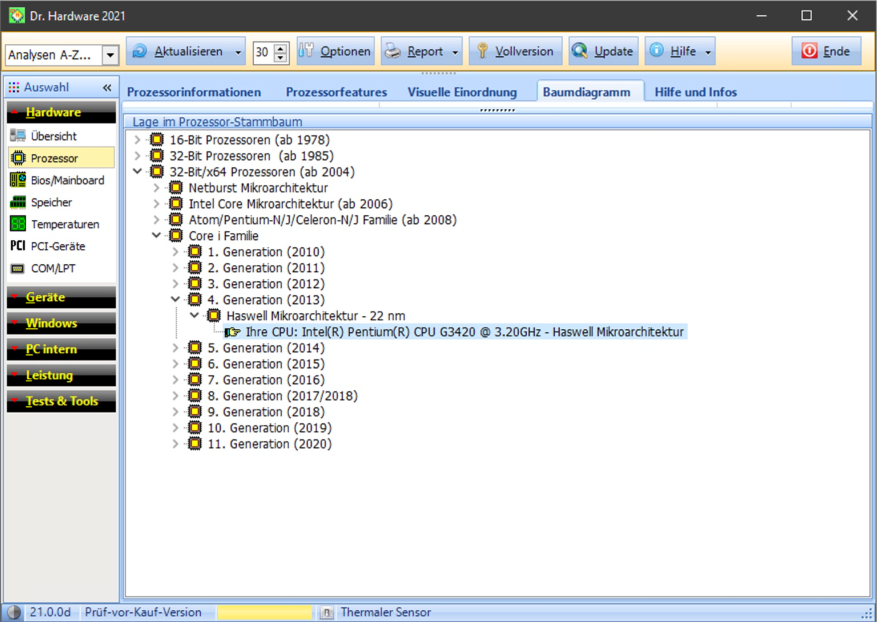Image resolution: width=877 pixels, height=622 pixels.
Task: Open the Speicher memory section
Action: pos(51,202)
